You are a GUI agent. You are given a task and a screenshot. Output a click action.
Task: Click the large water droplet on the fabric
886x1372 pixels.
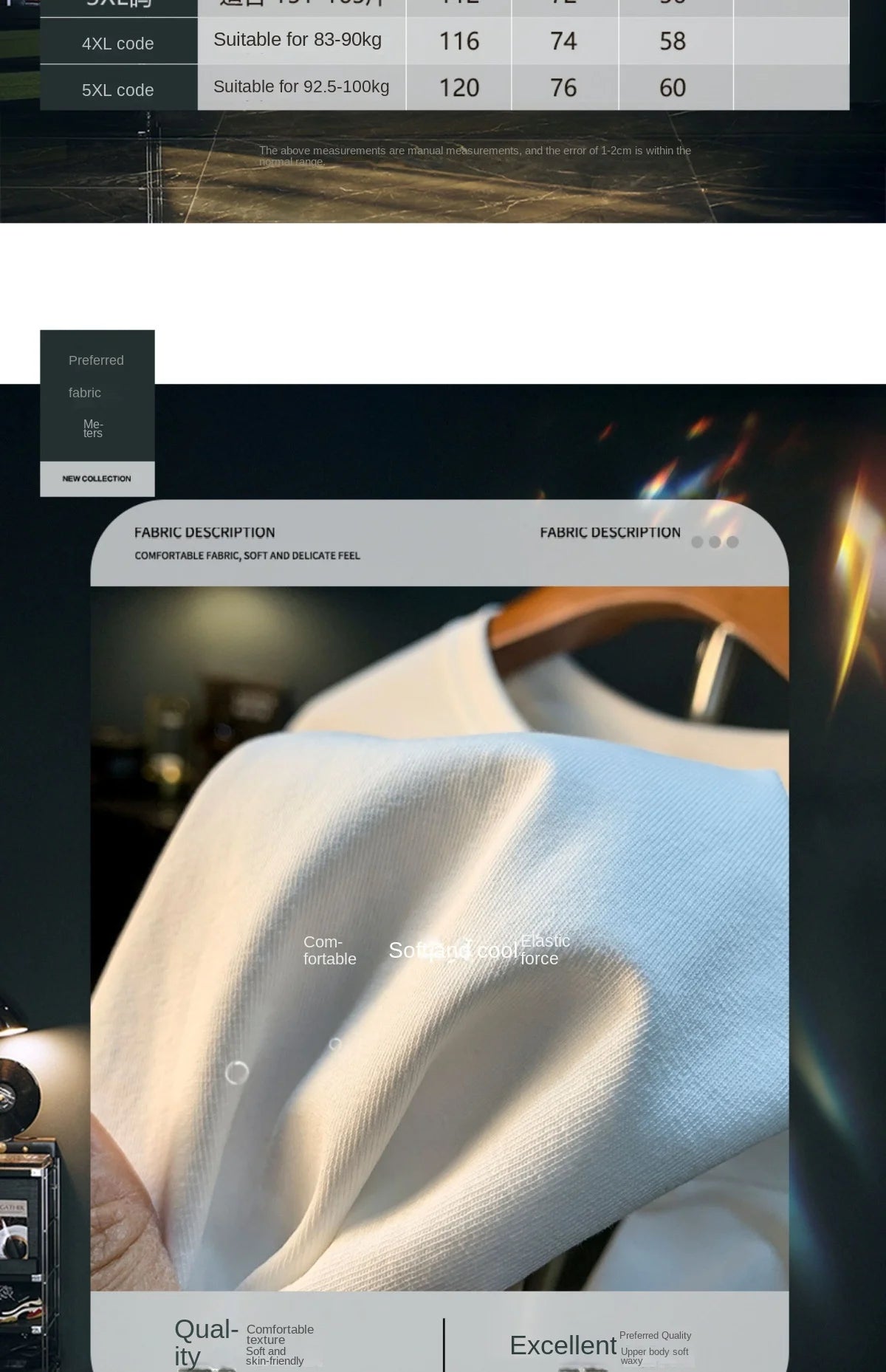237,1072
